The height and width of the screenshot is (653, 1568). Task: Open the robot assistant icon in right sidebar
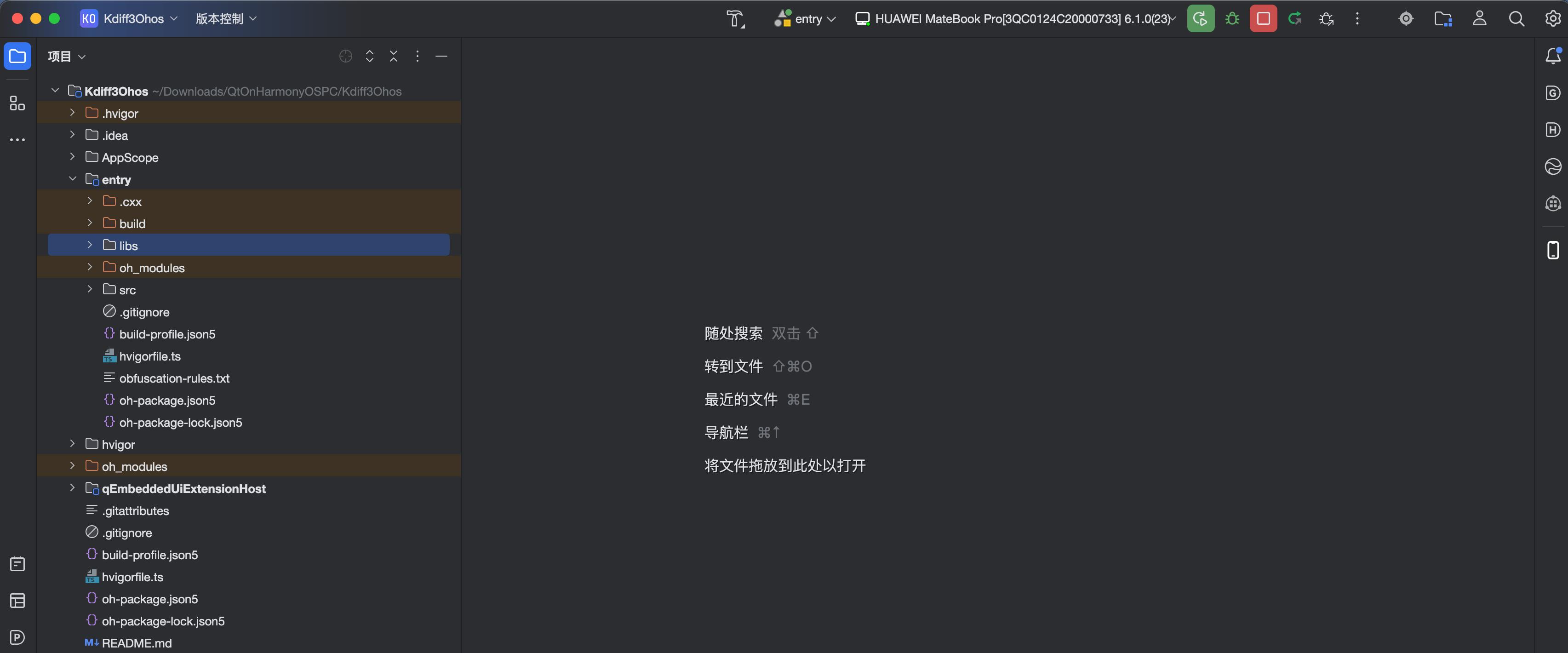point(1553,203)
